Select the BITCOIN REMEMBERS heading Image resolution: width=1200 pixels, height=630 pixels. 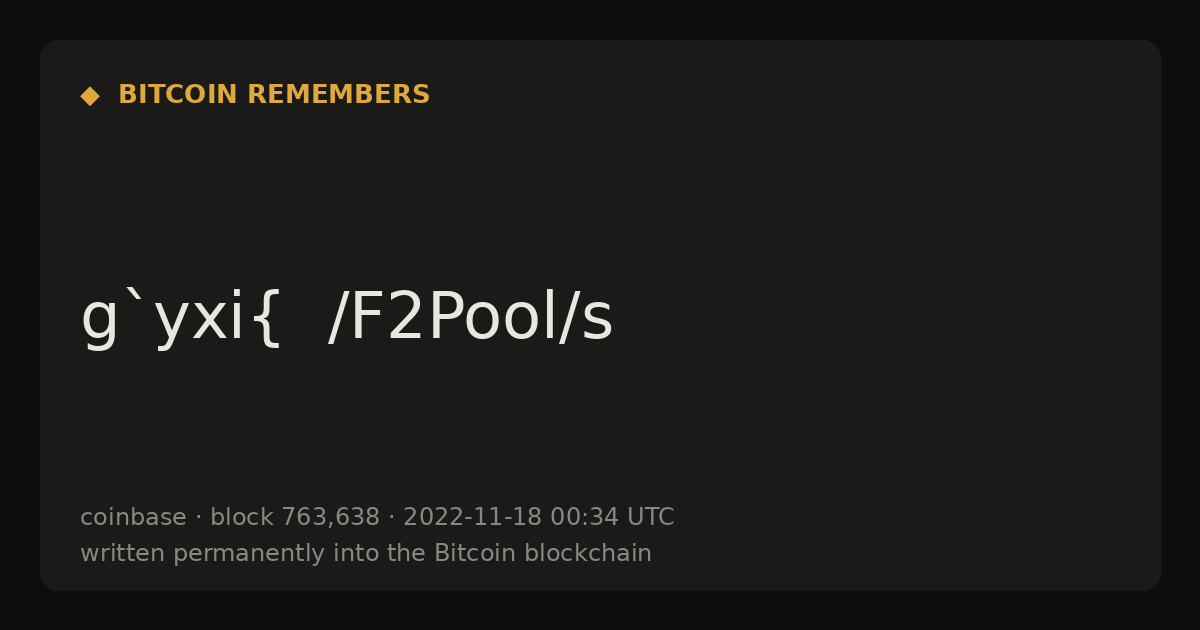(274, 95)
